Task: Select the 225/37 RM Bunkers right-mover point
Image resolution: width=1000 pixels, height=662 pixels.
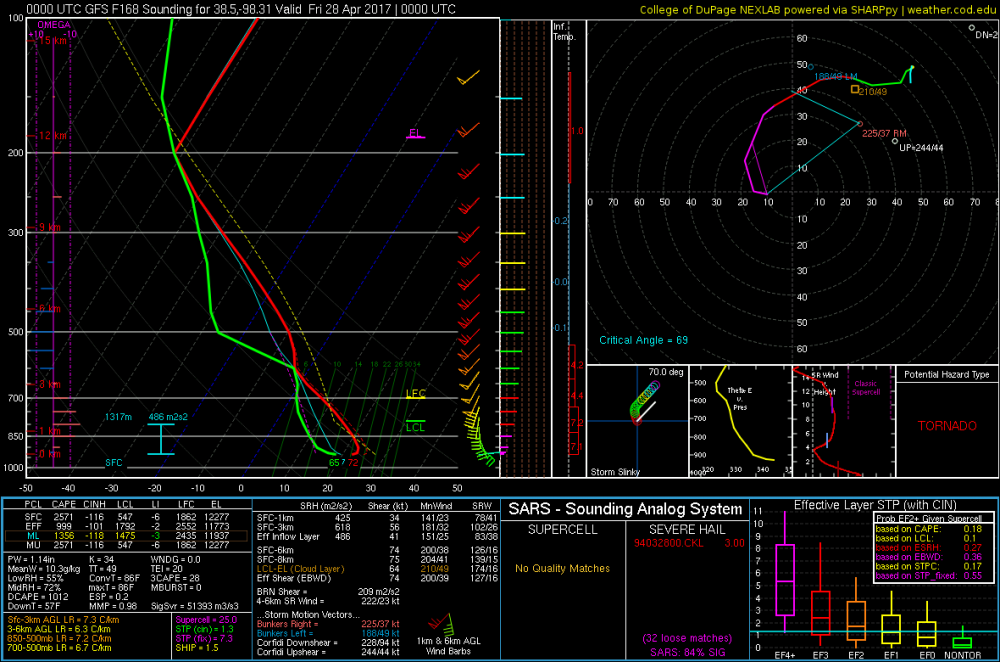Action: pyautogui.click(x=859, y=123)
